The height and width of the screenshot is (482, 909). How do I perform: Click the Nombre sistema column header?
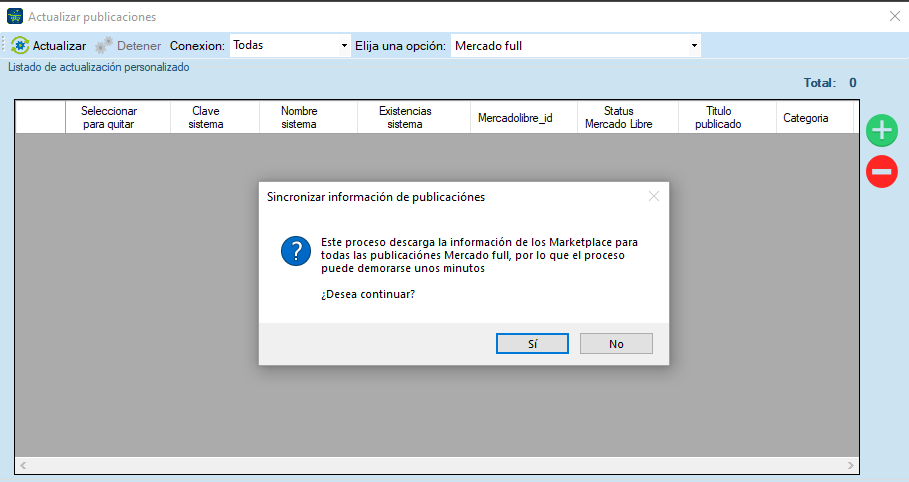pyautogui.click(x=308, y=117)
